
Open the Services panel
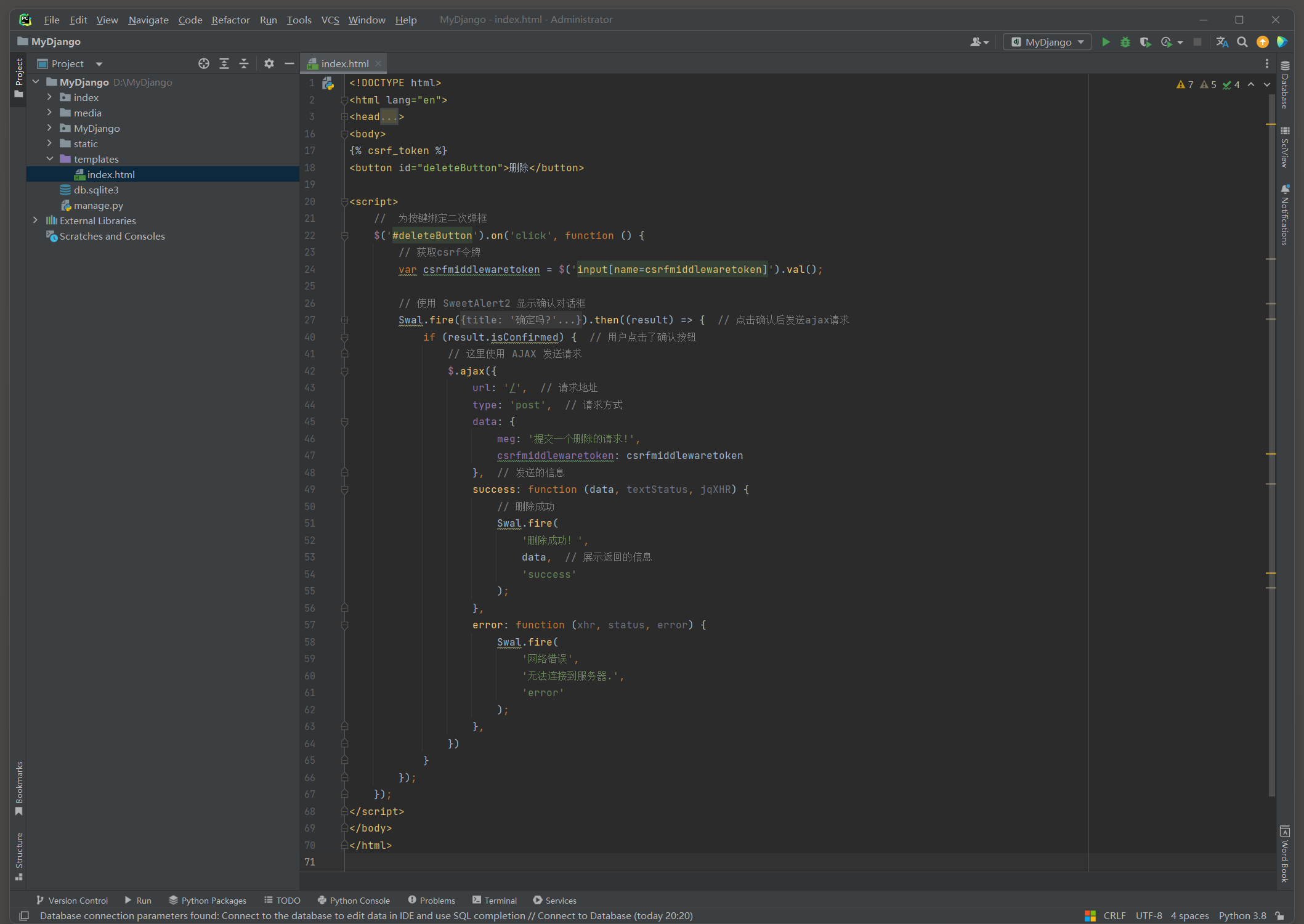[555, 900]
